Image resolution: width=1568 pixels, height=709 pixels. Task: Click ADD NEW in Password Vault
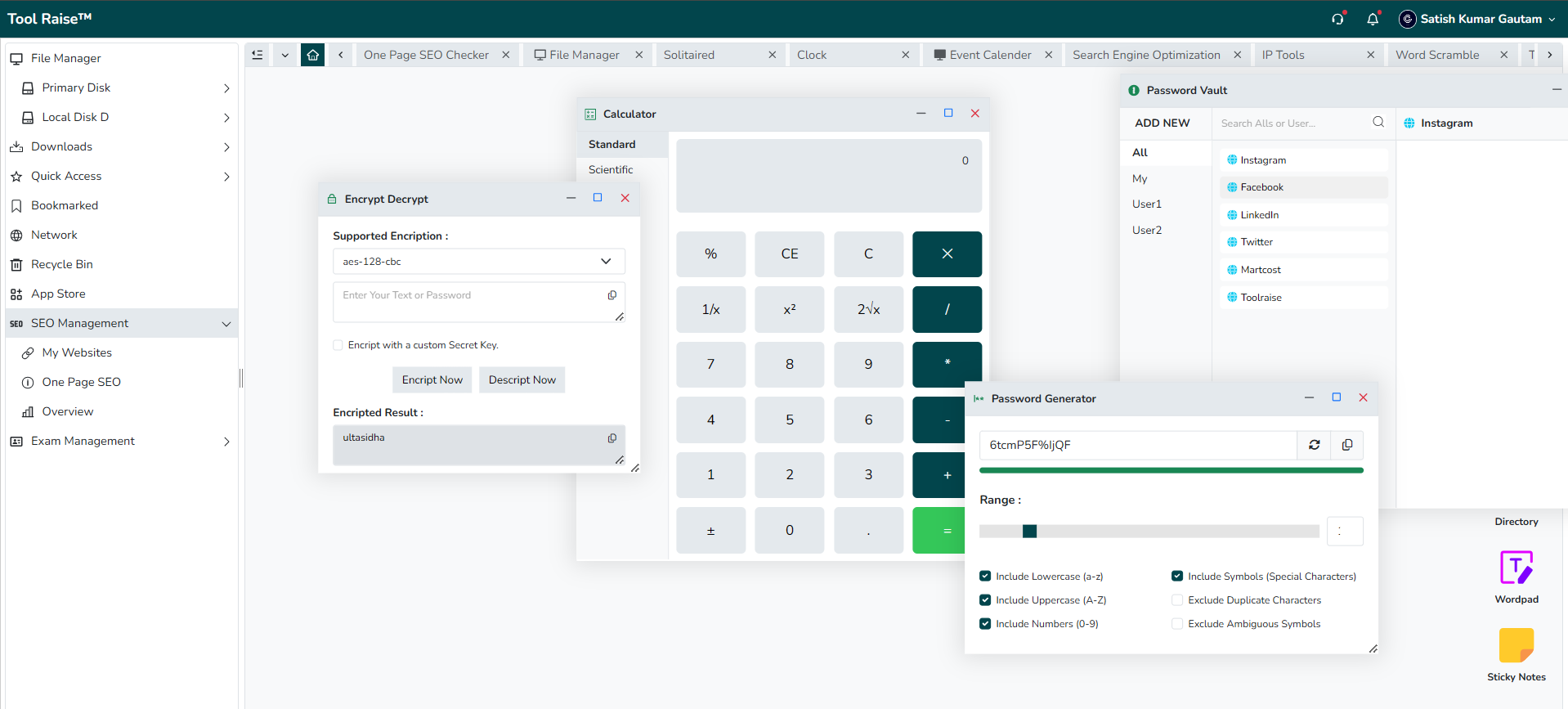click(x=1162, y=123)
